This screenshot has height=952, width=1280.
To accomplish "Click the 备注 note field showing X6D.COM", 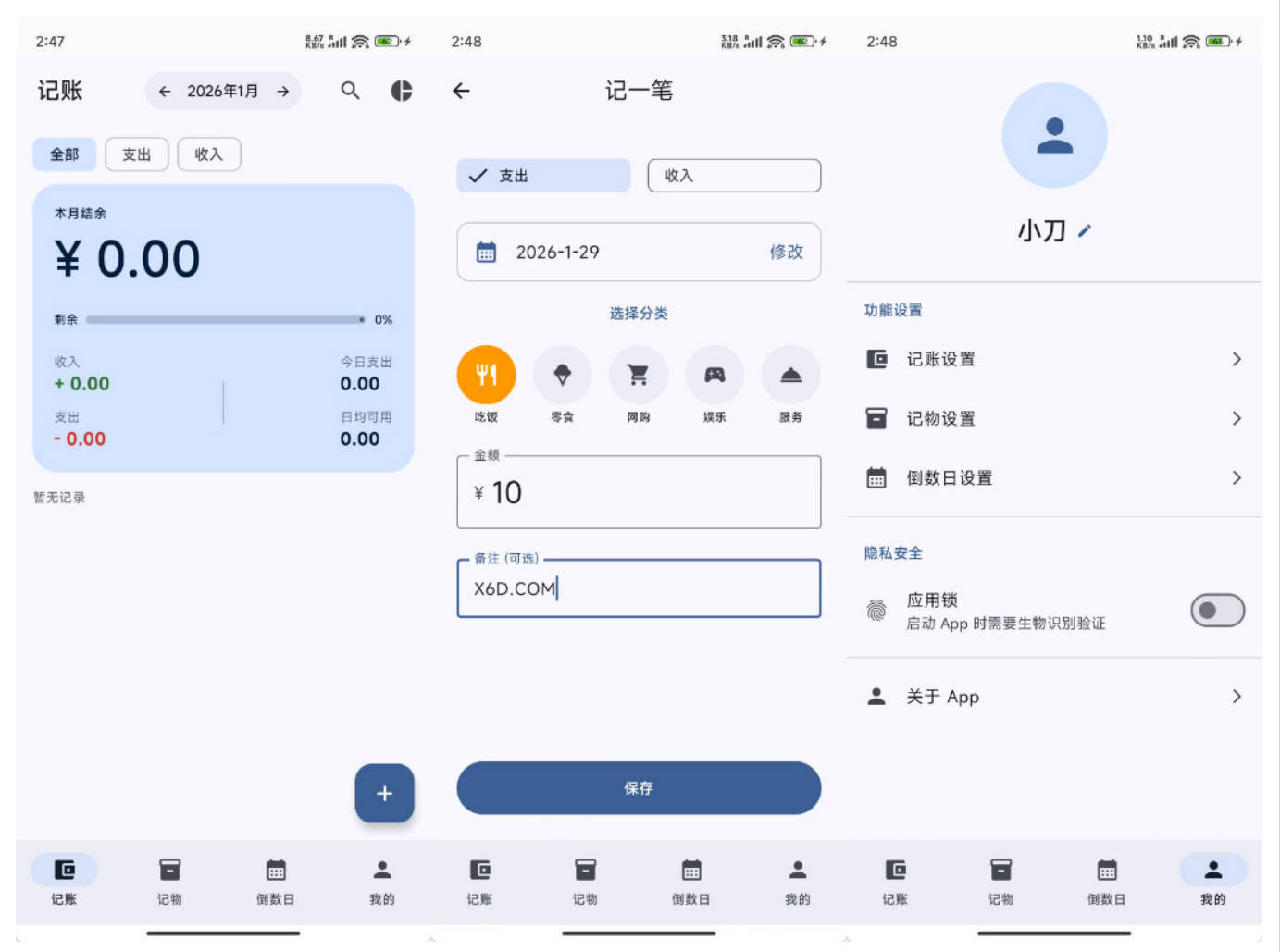I will point(638,588).
